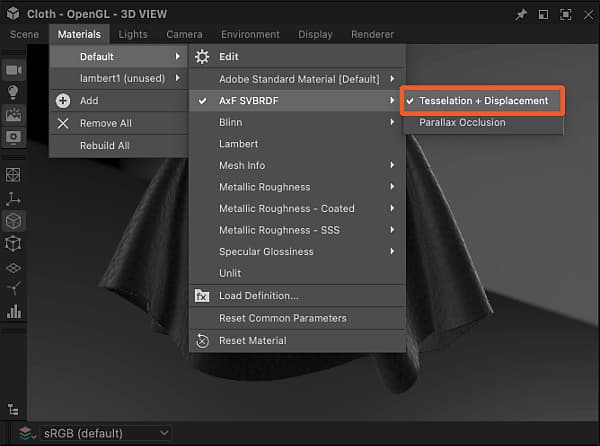Expand the Metallic Roughness submenu
Image resolution: width=600 pixels, height=446 pixels.
click(x=392, y=186)
